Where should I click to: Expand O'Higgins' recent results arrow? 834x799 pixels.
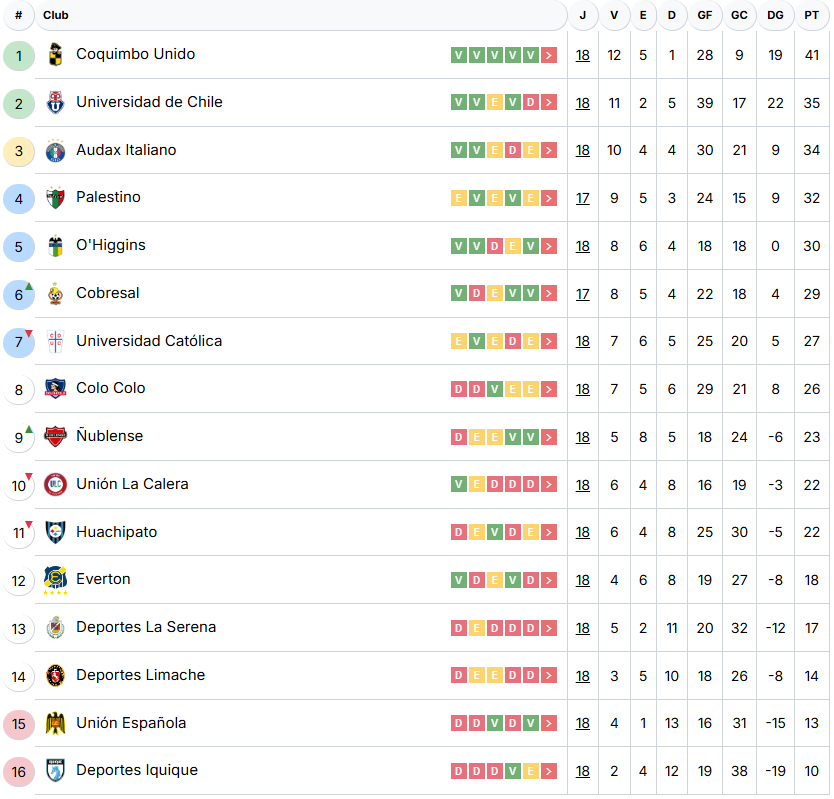click(549, 246)
